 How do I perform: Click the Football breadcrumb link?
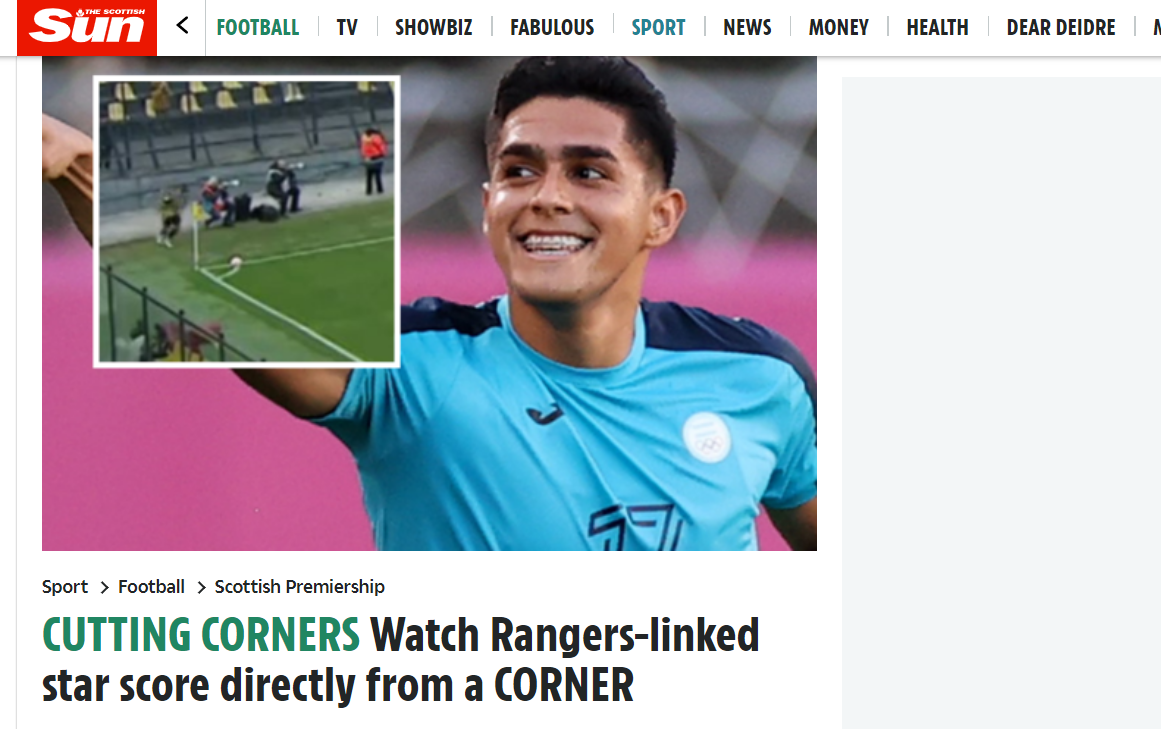[x=151, y=587]
